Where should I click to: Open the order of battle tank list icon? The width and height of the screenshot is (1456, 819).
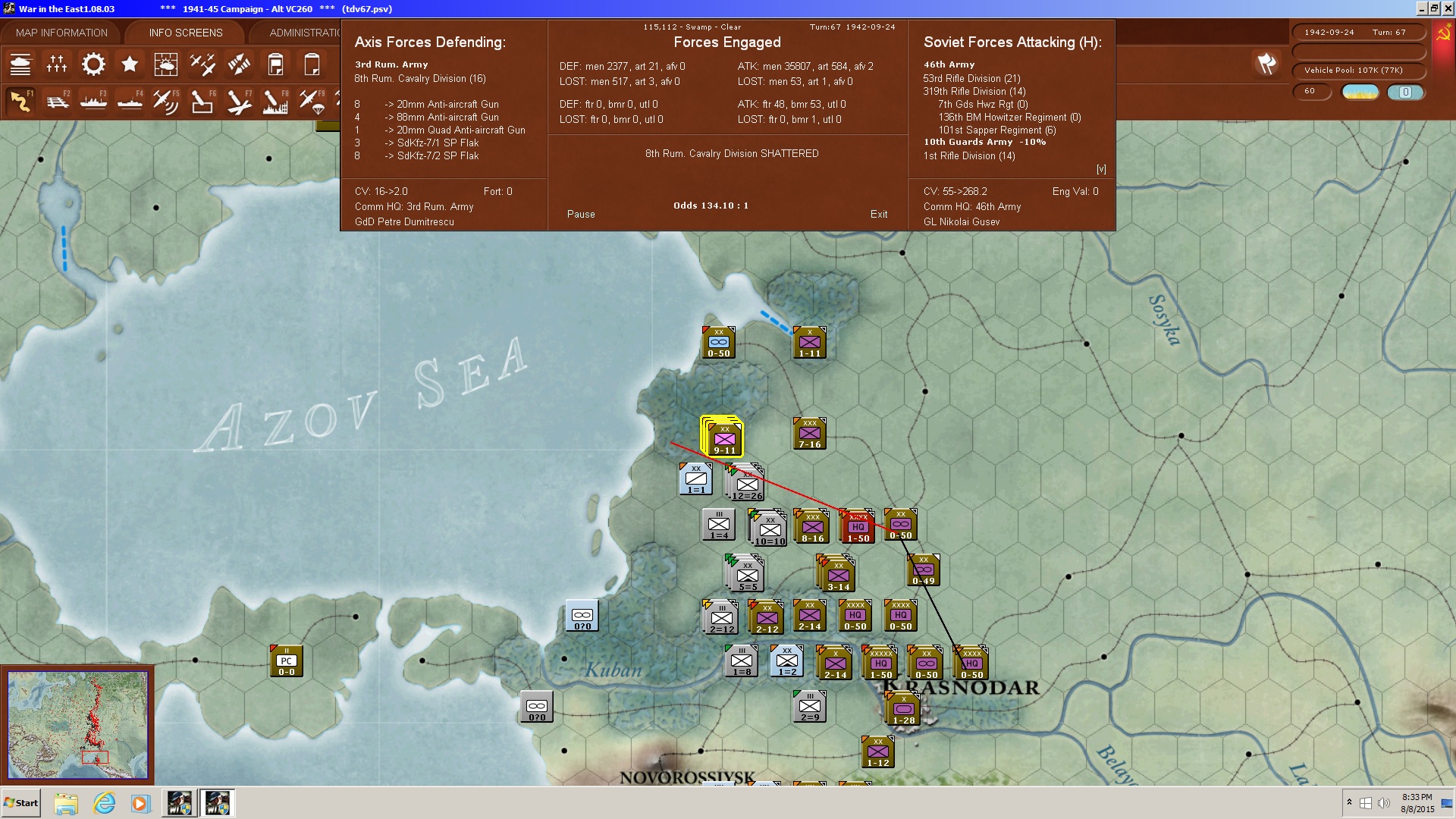tap(20, 64)
